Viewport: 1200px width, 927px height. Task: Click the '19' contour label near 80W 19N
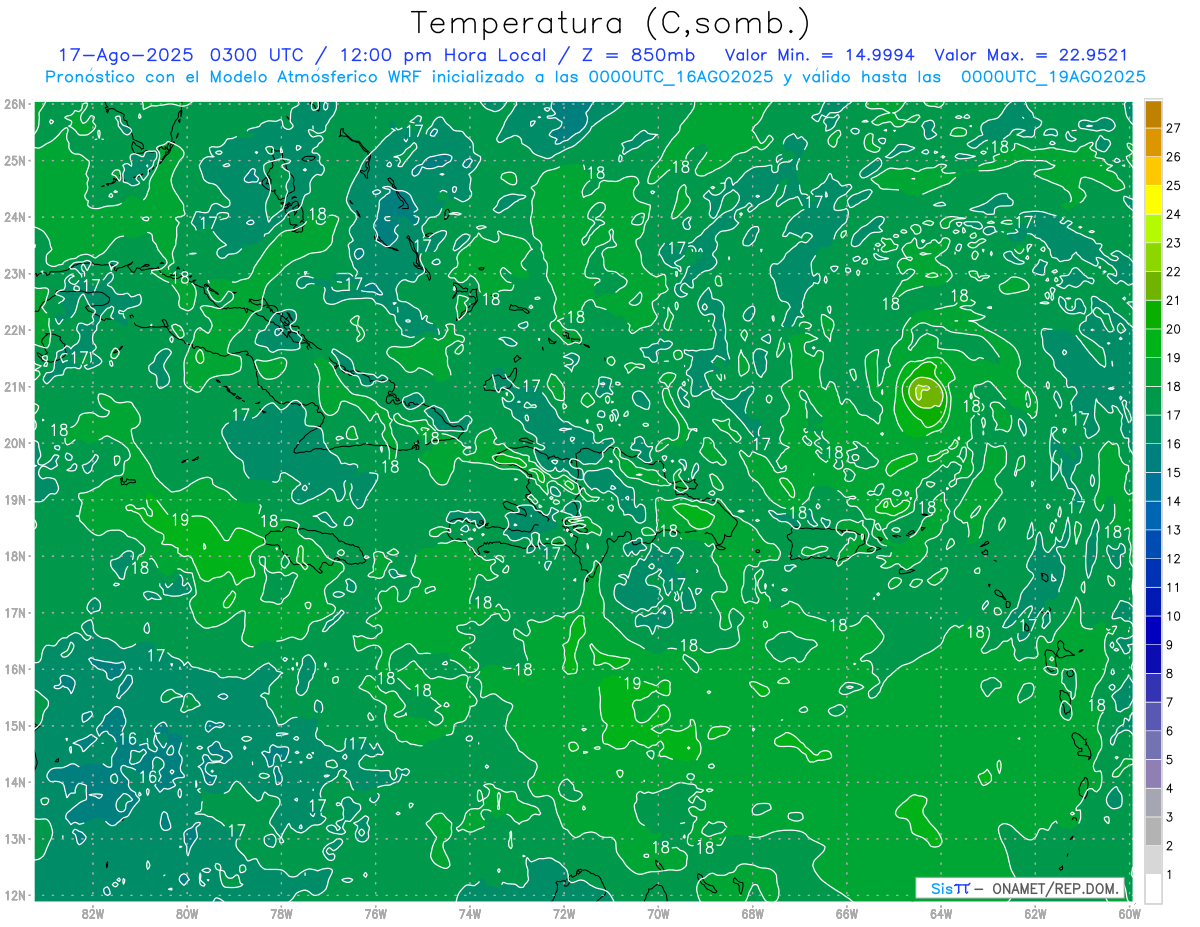point(180,519)
